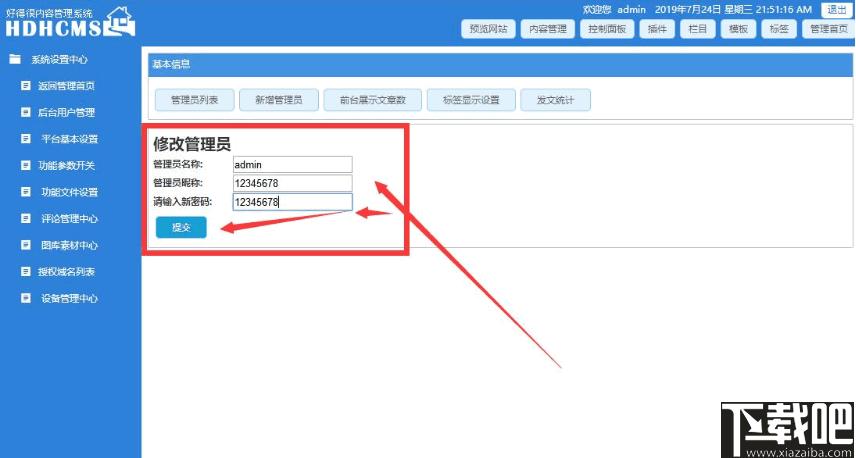The image size is (856, 458).
Task: Click the 退出 logout button
Action: pyautogui.click(x=836, y=9)
